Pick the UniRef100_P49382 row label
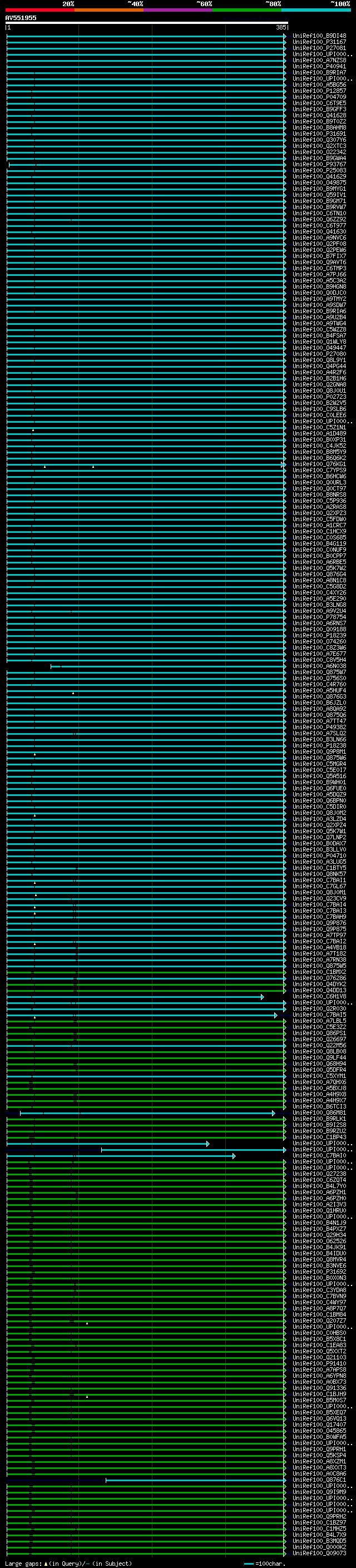Viewport: 356px width, 1568px height. tap(319, 728)
